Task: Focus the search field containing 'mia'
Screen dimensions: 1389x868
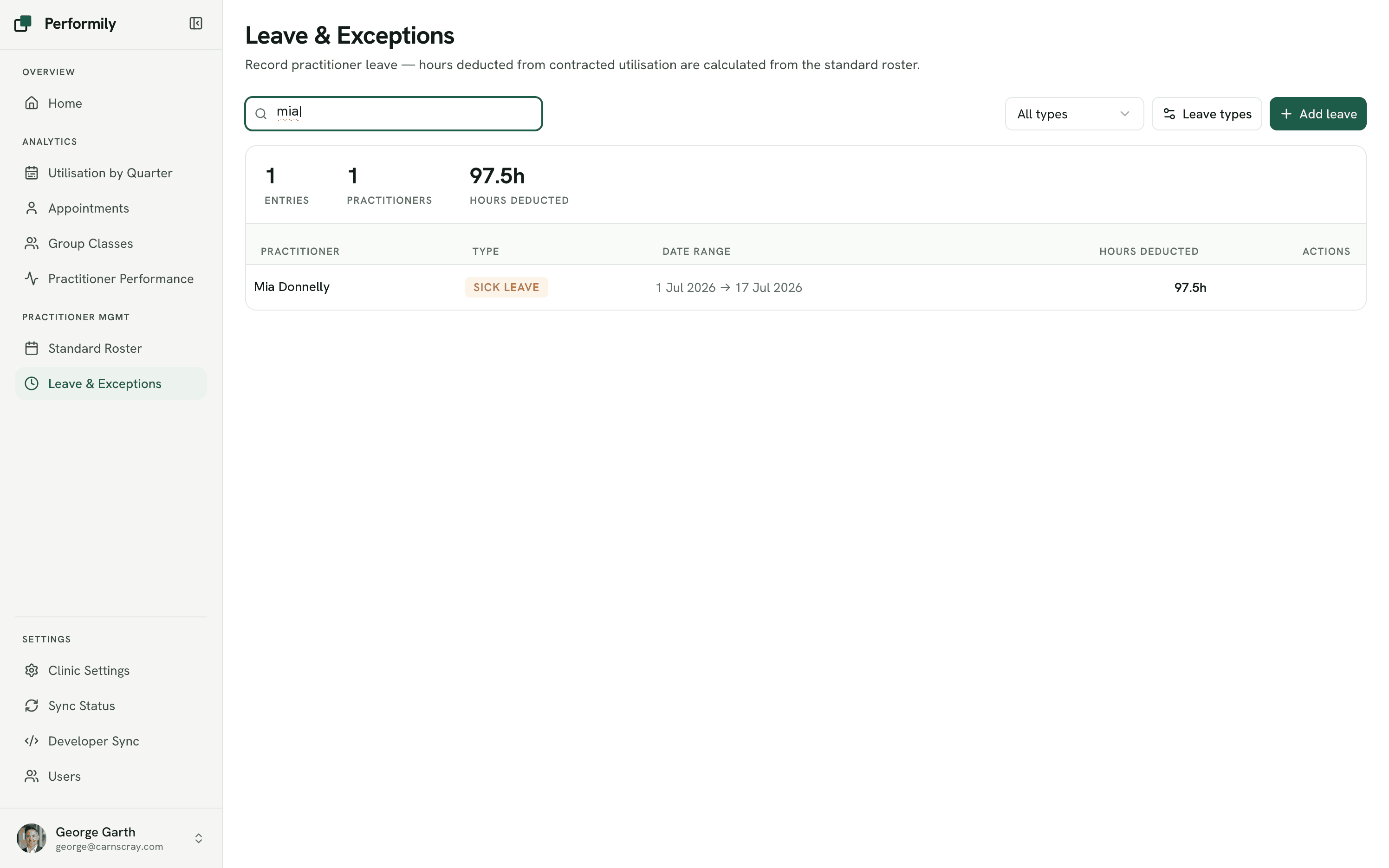Action: click(394, 114)
